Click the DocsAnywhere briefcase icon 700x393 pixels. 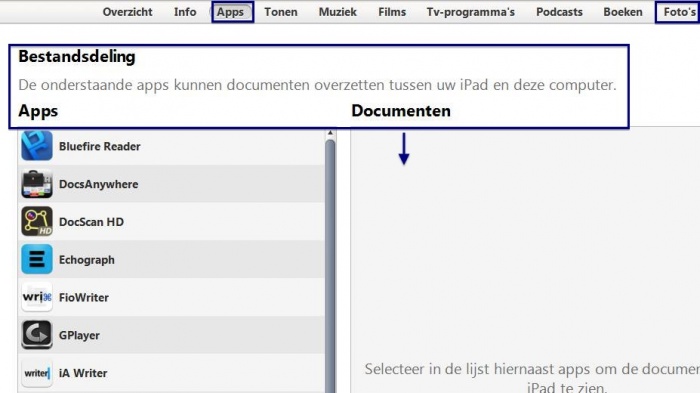37,184
